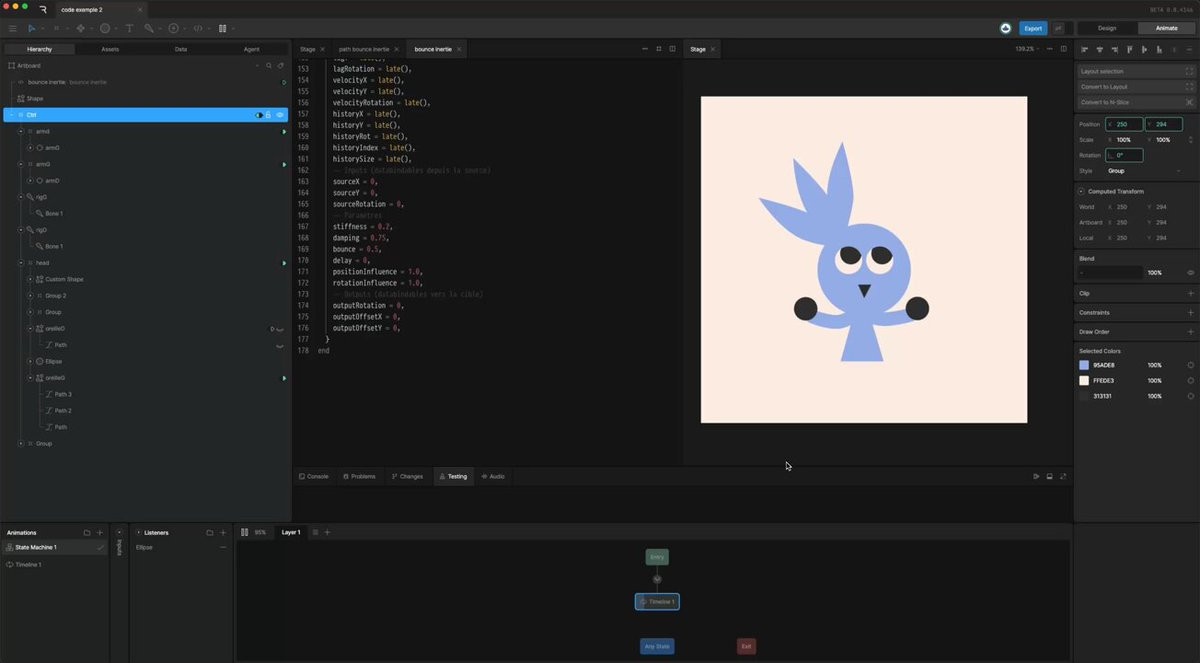The image size is (1200, 663).
Task: Click the search icon in Hierarchy panel
Action: tap(268, 65)
